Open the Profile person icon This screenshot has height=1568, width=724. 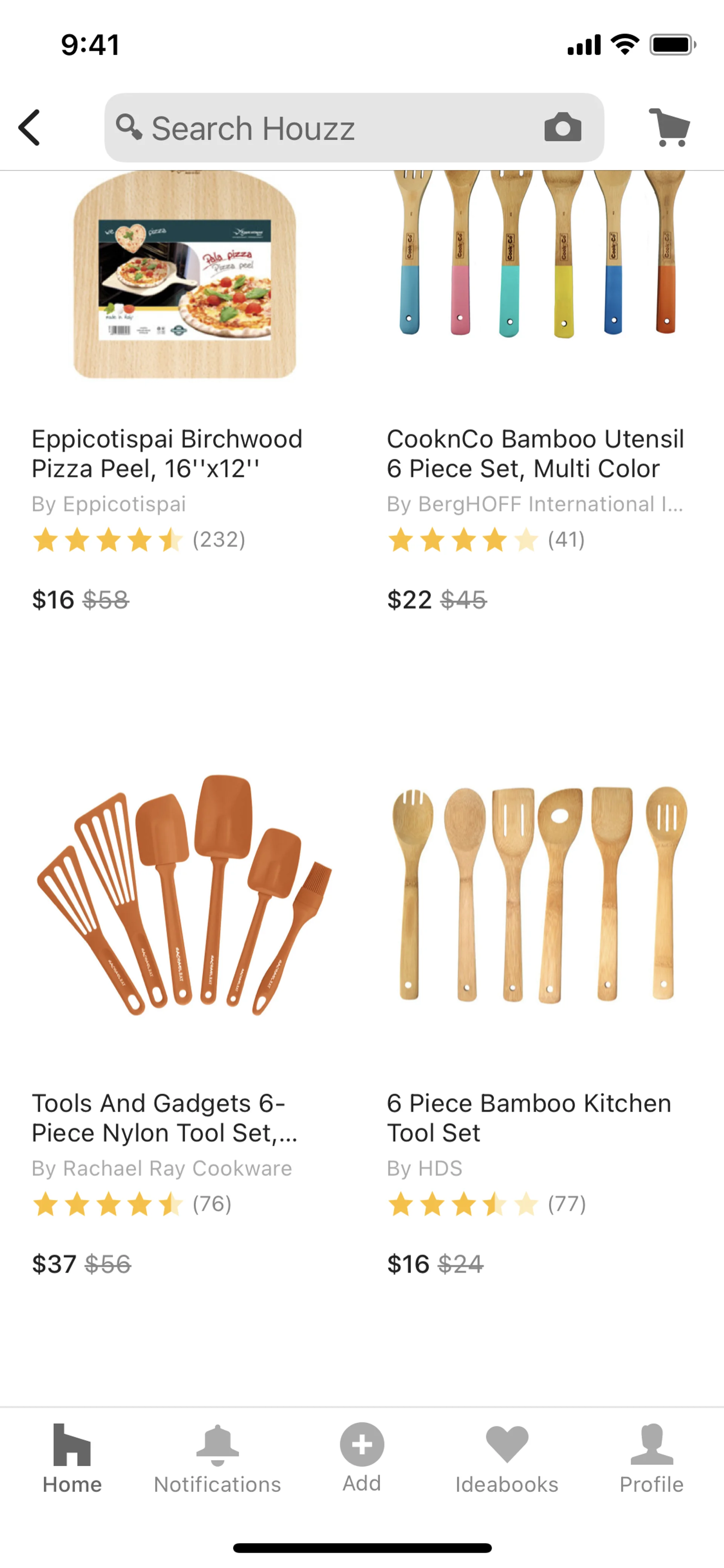[x=651, y=1444]
